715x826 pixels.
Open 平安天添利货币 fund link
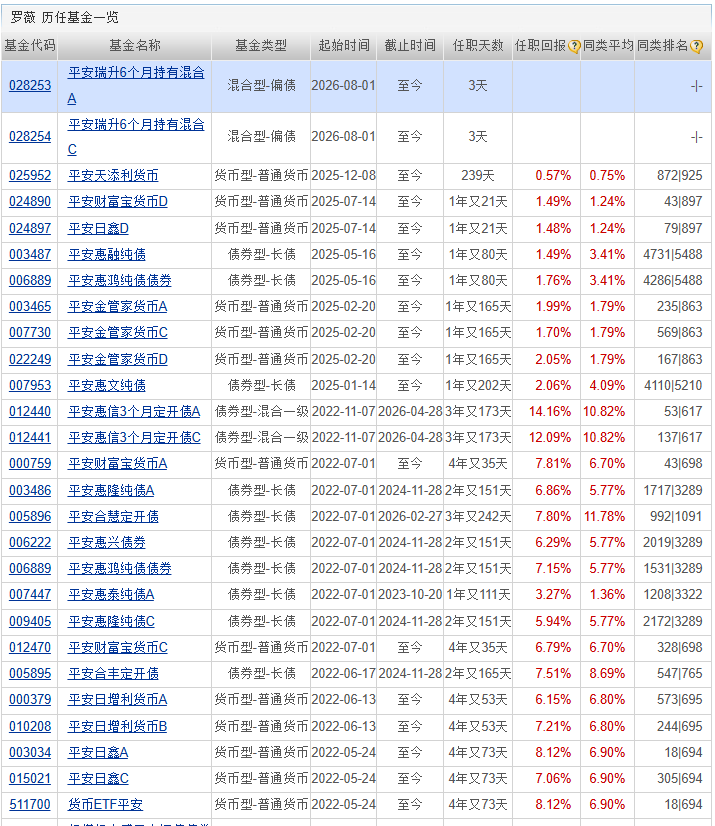[x=113, y=175]
